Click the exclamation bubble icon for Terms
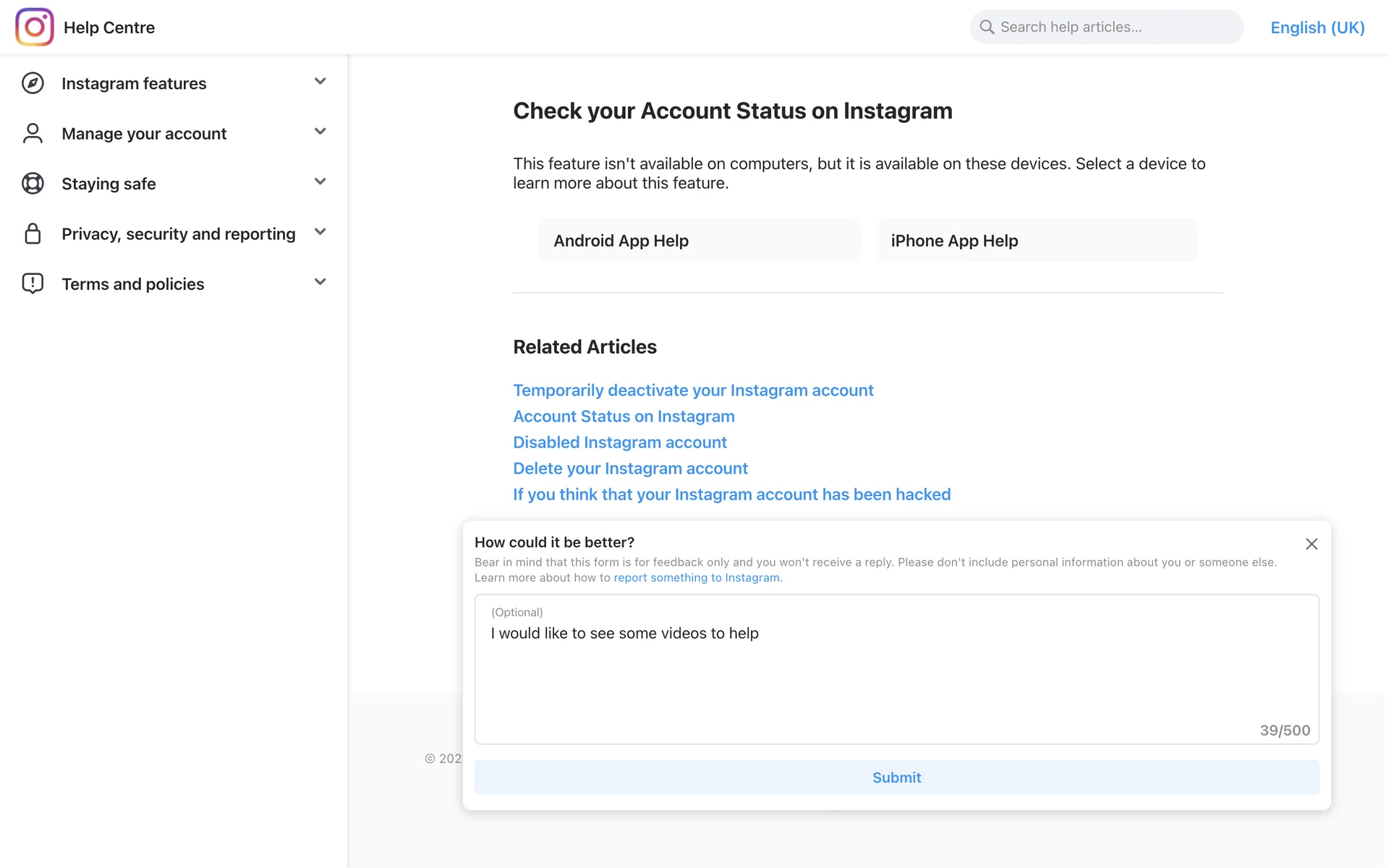 [33, 284]
